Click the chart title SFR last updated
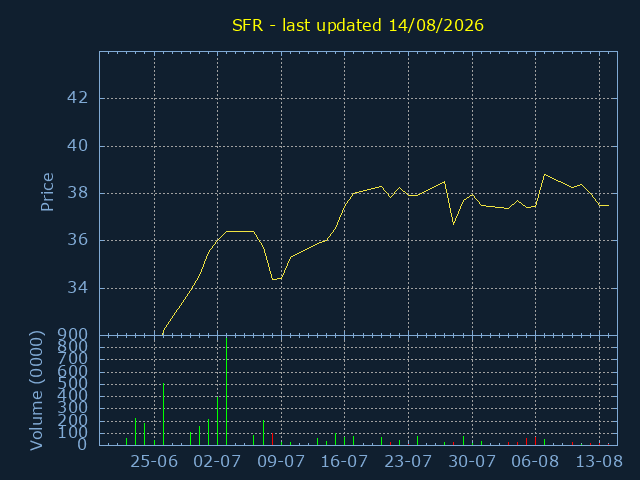Viewport: 640px width, 480px height. pyautogui.click(x=358, y=25)
